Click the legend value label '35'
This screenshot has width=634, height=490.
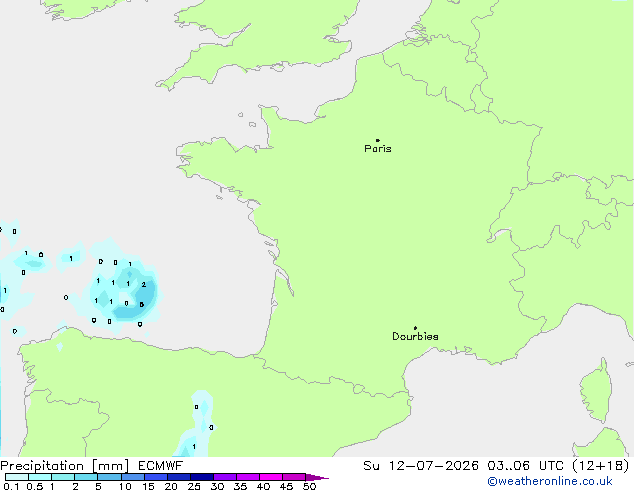click(240, 486)
